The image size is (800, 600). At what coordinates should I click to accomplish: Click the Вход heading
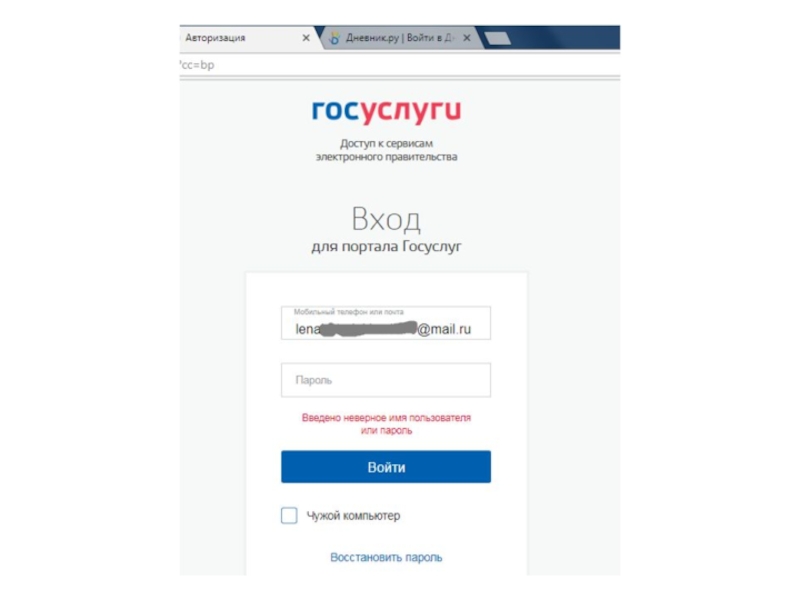coord(386,219)
